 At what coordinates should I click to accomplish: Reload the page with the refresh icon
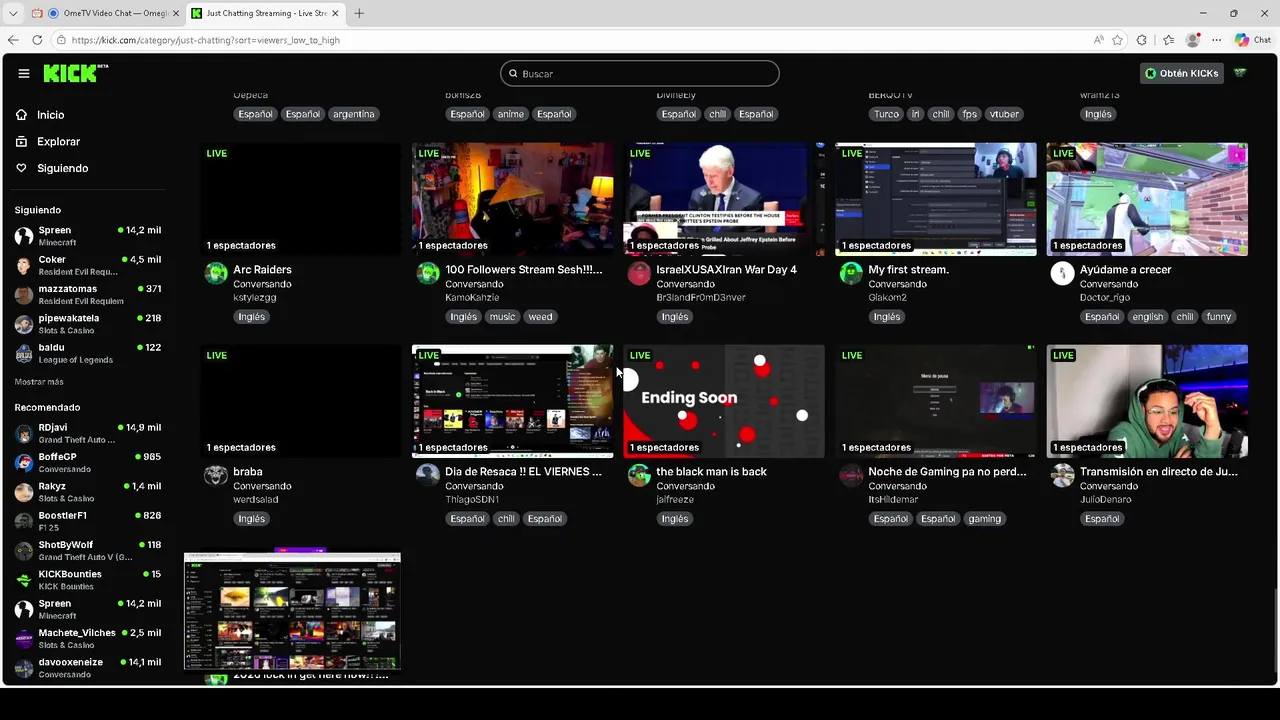click(x=37, y=40)
